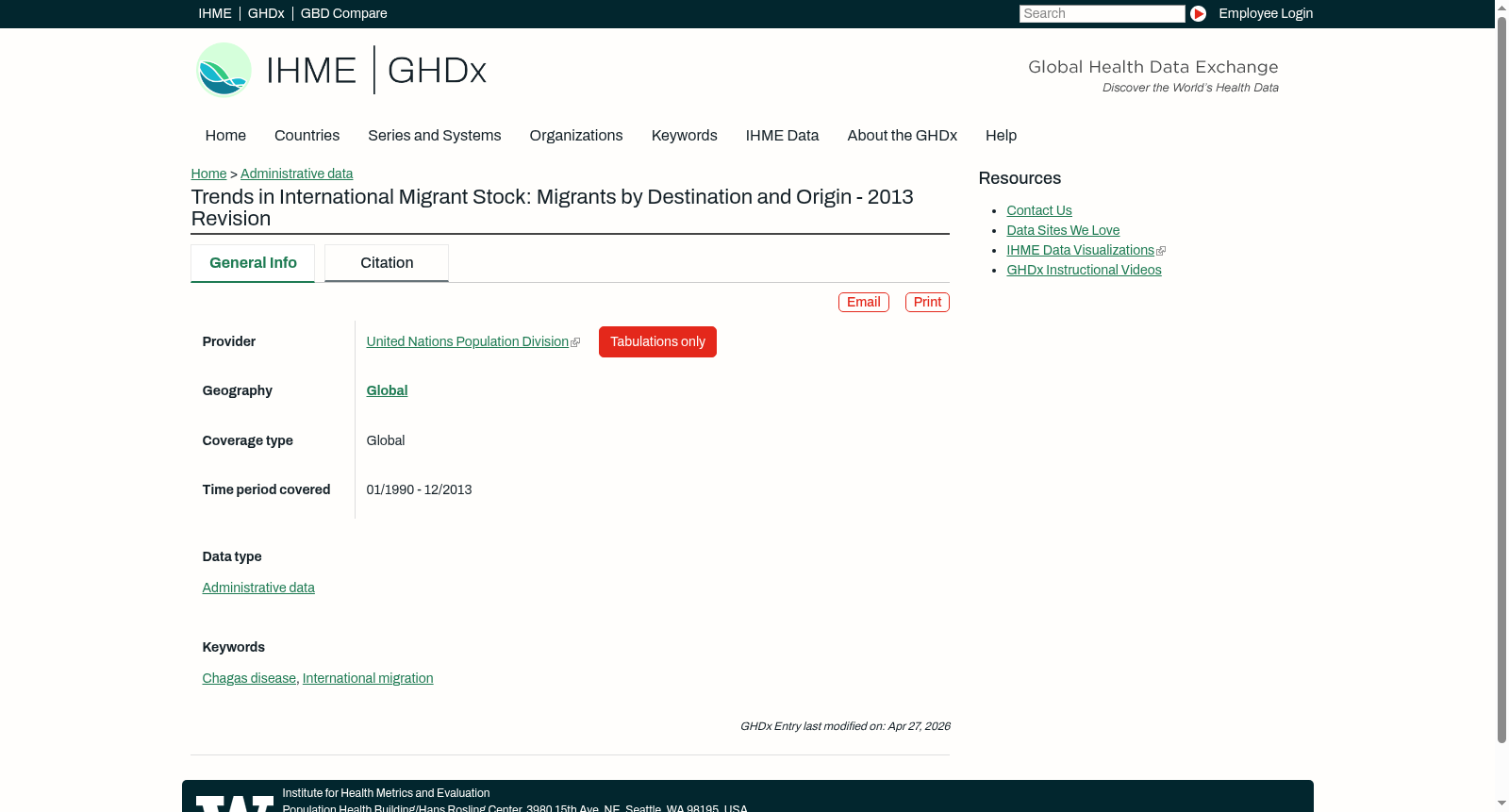Viewport: 1509px width, 812px height.
Task: Open the International migration keyword
Action: tap(368, 678)
